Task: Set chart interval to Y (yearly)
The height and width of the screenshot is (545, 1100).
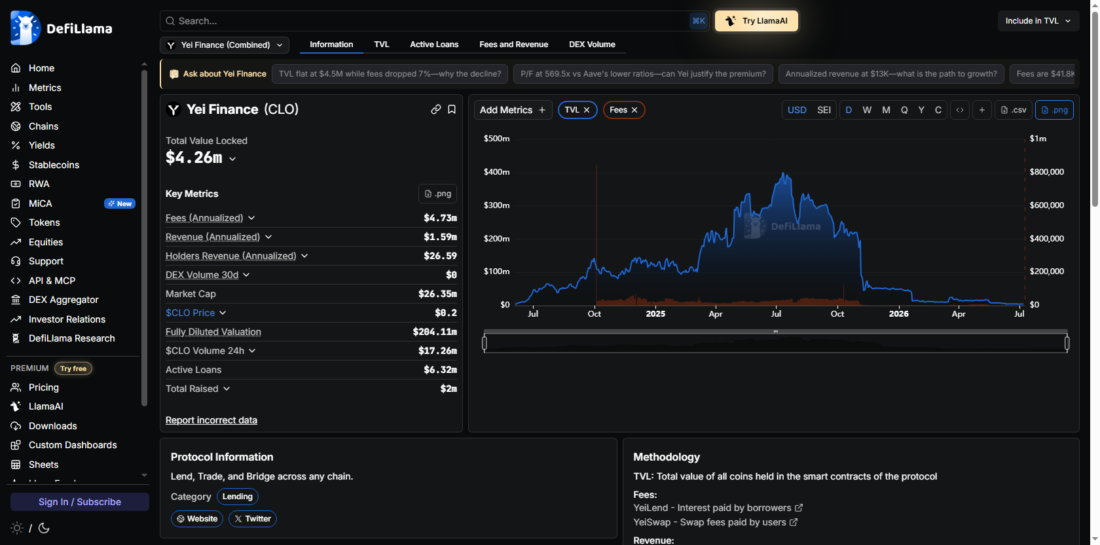Action: pyautogui.click(x=921, y=110)
